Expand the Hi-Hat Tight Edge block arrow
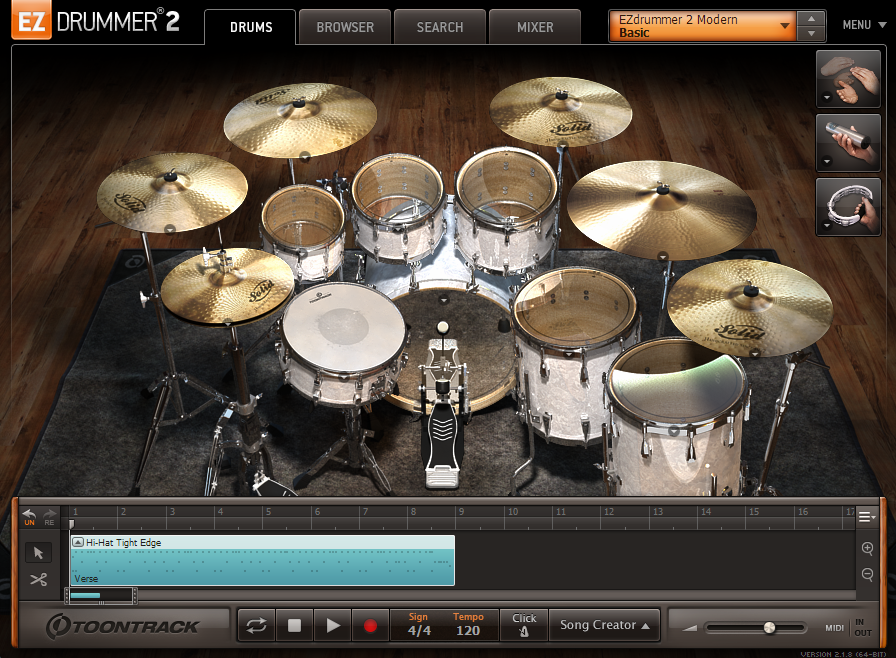896x658 pixels. (78, 542)
